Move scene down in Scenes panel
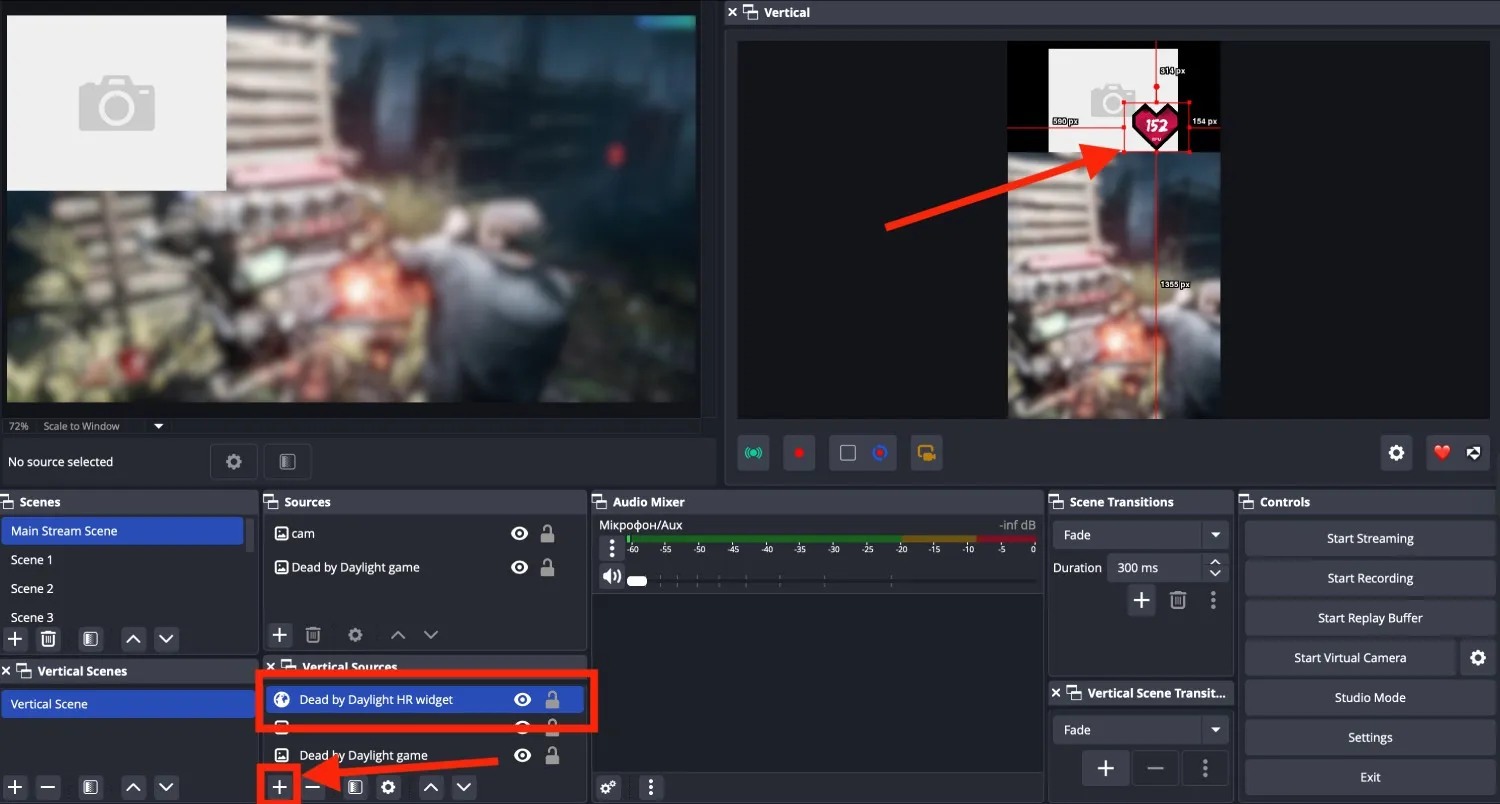This screenshot has width=1500, height=804. click(167, 638)
